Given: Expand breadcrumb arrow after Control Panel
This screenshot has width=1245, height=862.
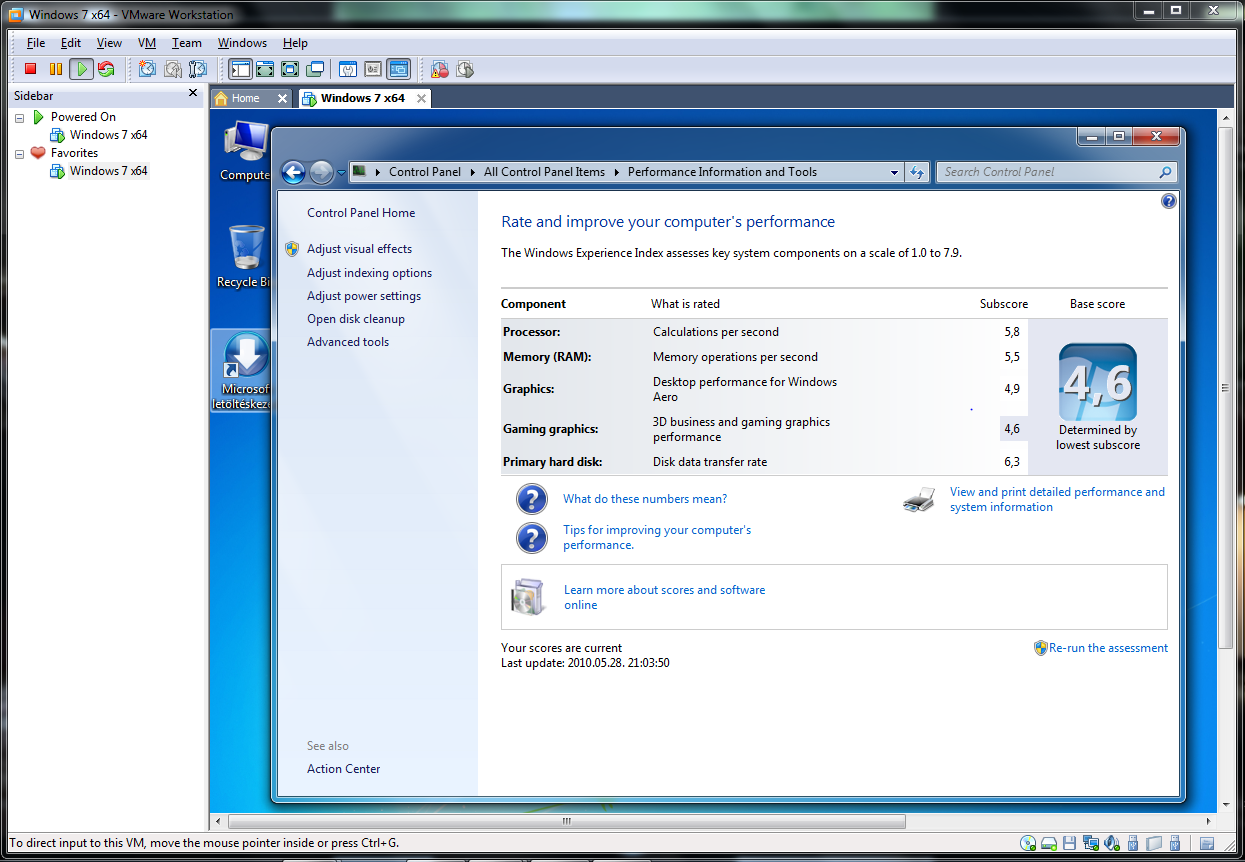Looking at the screenshot, I should [x=473, y=172].
